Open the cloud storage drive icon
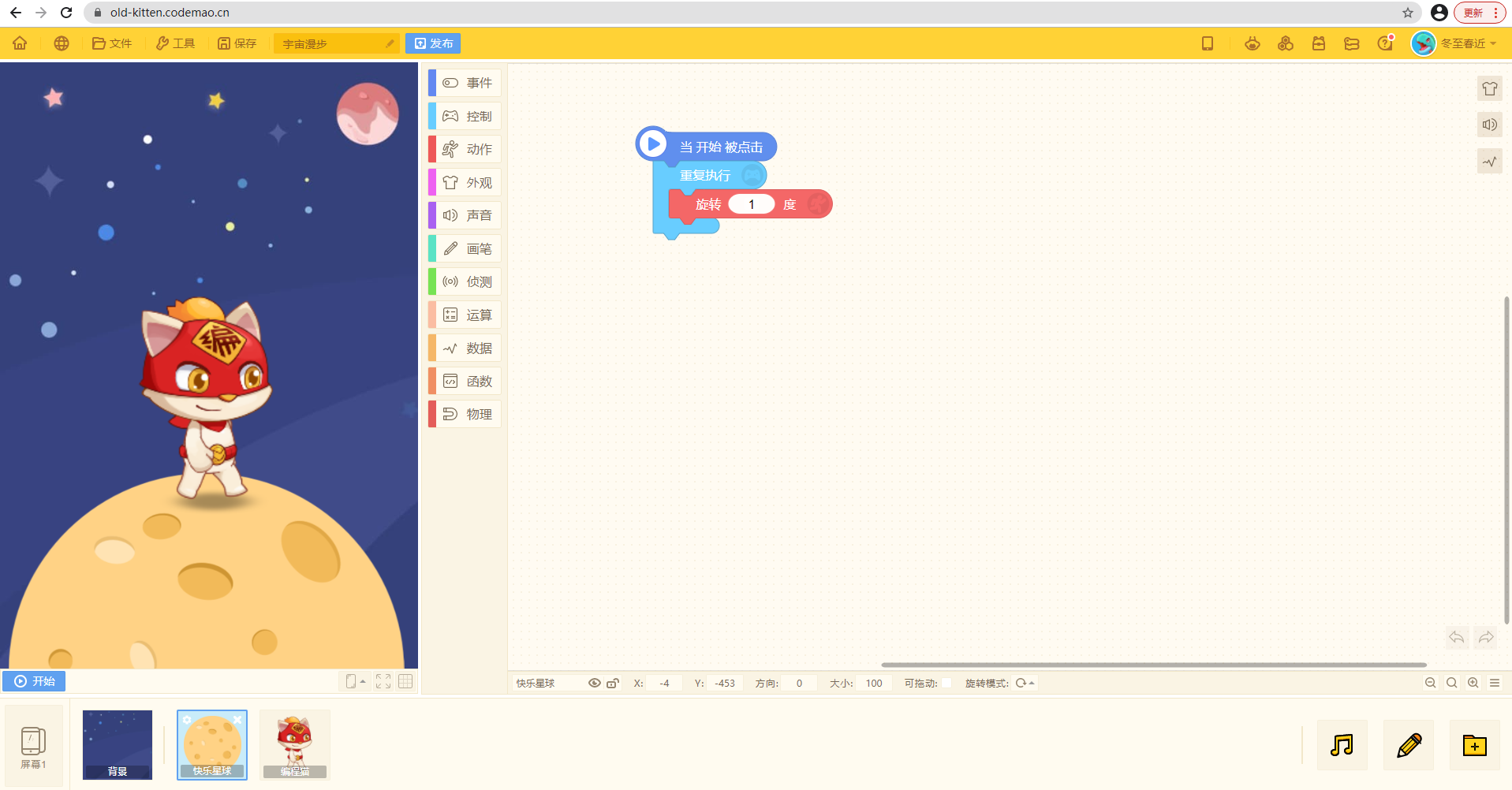1512x790 pixels. coord(1352,43)
